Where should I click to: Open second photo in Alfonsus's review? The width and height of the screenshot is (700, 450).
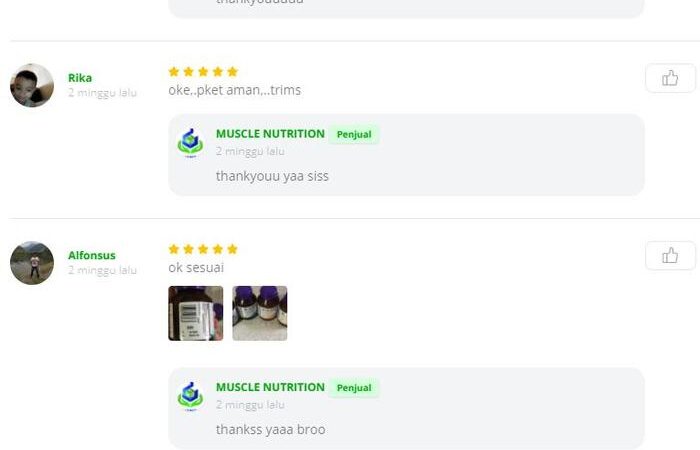click(260, 313)
